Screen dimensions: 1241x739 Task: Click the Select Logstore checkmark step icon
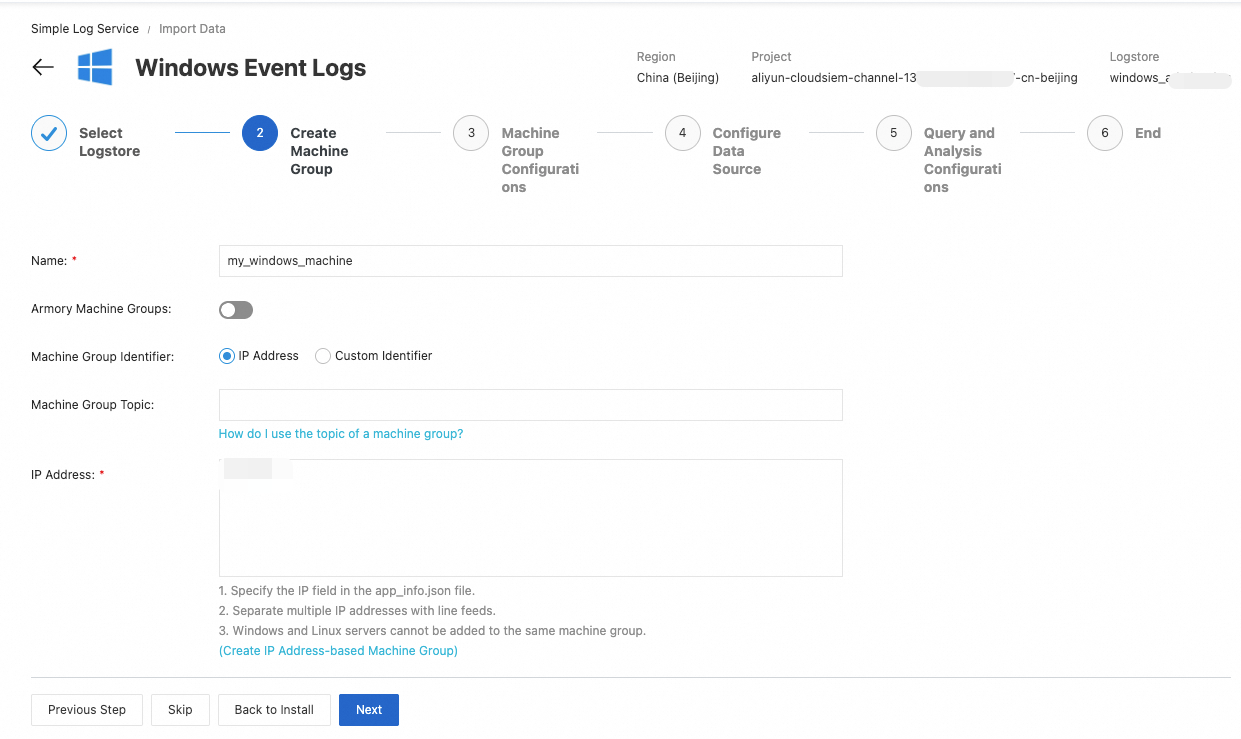[49, 133]
